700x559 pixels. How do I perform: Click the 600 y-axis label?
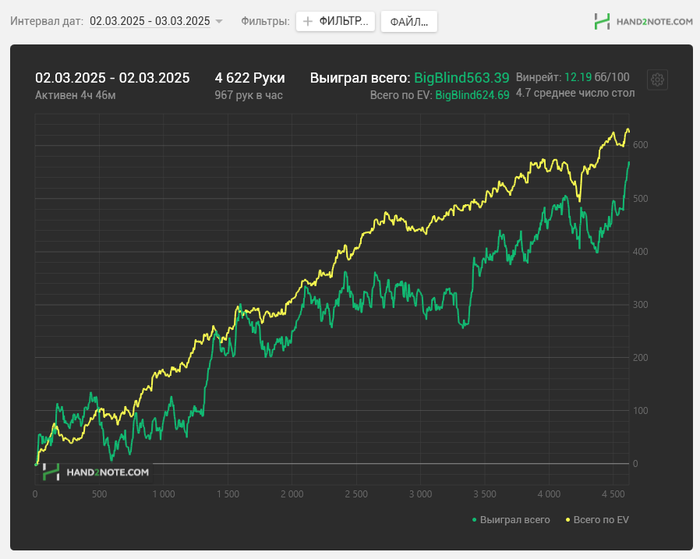pos(641,145)
